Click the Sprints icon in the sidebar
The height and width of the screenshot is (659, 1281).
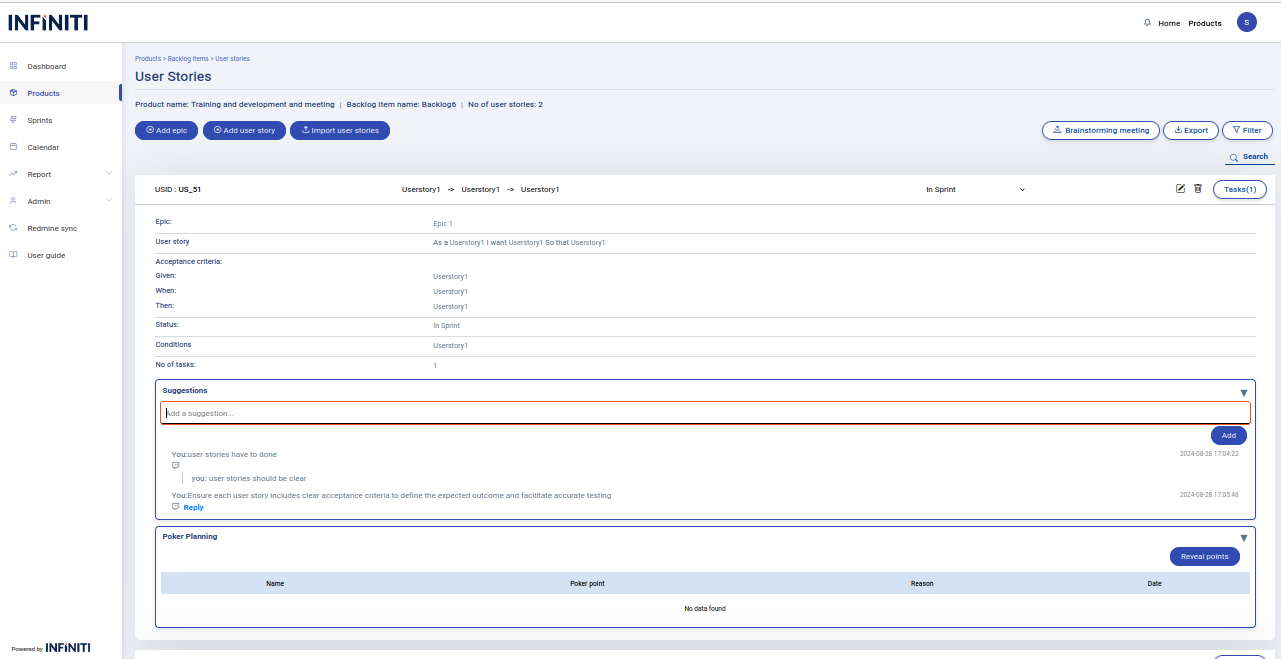point(13,120)
